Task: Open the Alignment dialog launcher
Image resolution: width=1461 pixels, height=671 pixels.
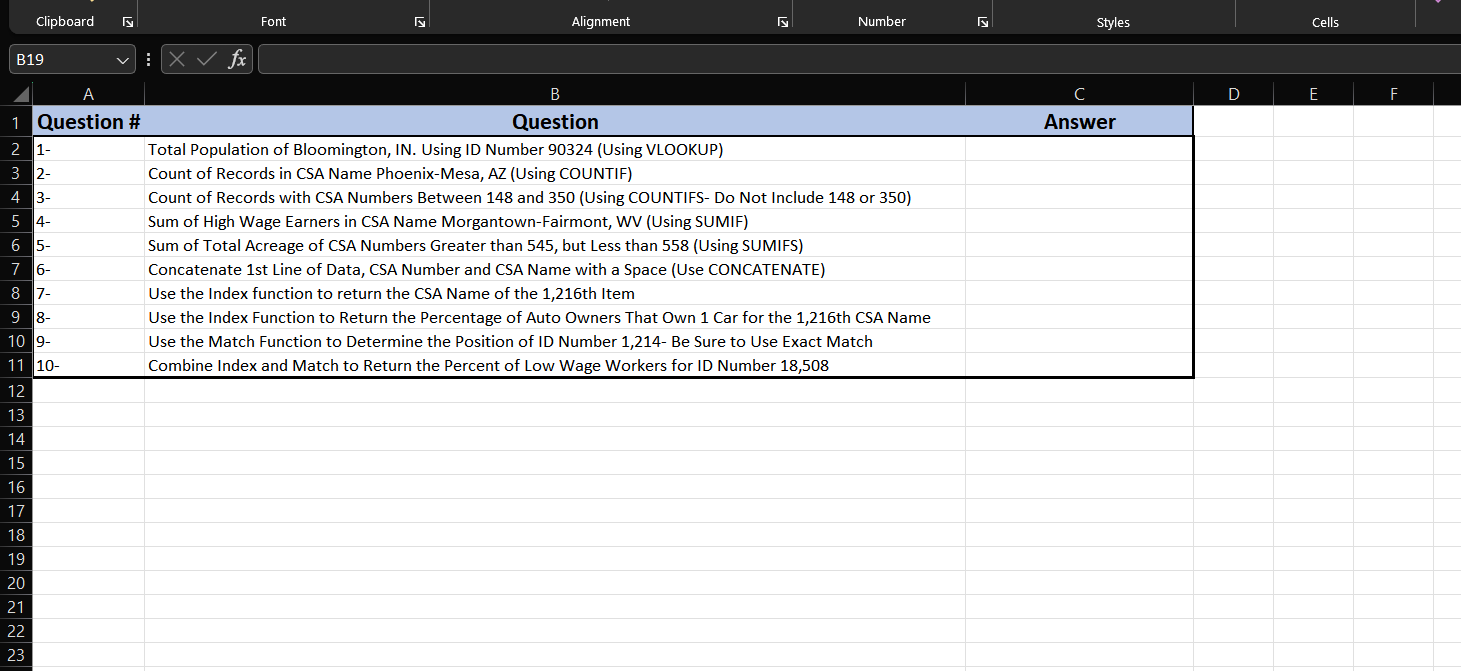Action: [782, 20]
